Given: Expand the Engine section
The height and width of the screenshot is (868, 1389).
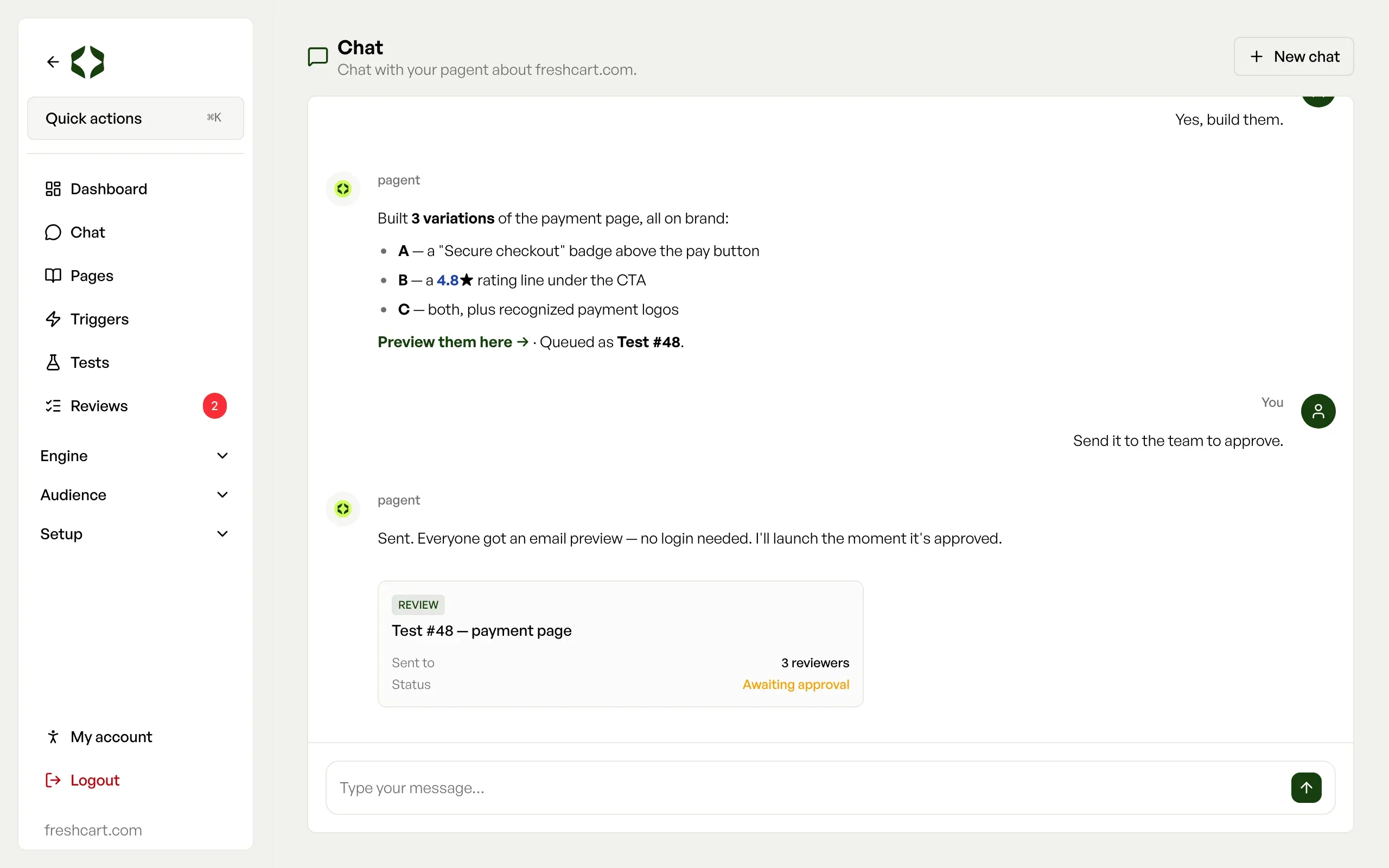Looking at the screenshot, I should click(x=136, y=456).
